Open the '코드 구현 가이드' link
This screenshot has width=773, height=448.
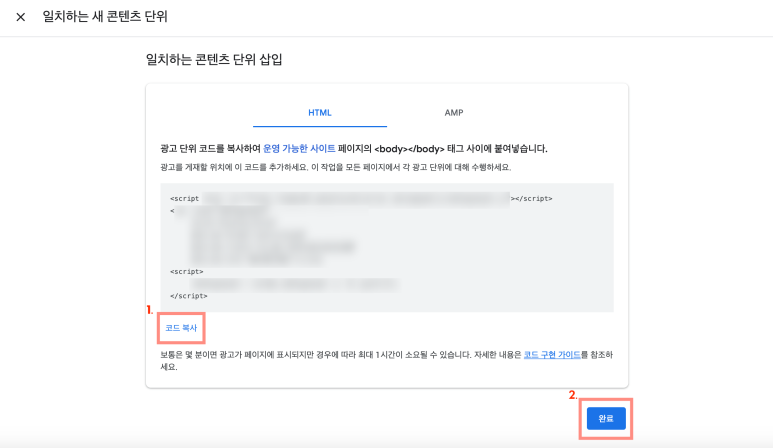click(552, 355)
